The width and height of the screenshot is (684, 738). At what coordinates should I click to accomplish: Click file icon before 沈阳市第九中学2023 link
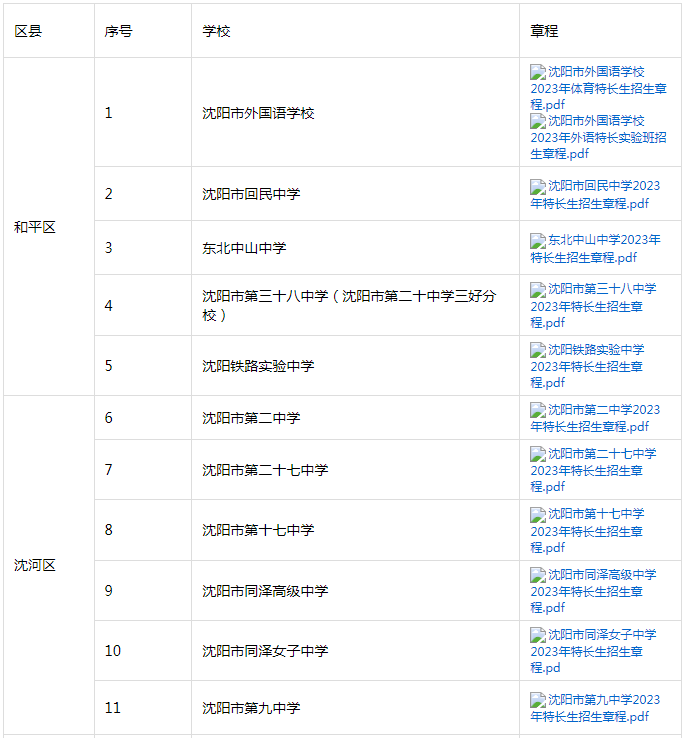[x=538, y=700]
